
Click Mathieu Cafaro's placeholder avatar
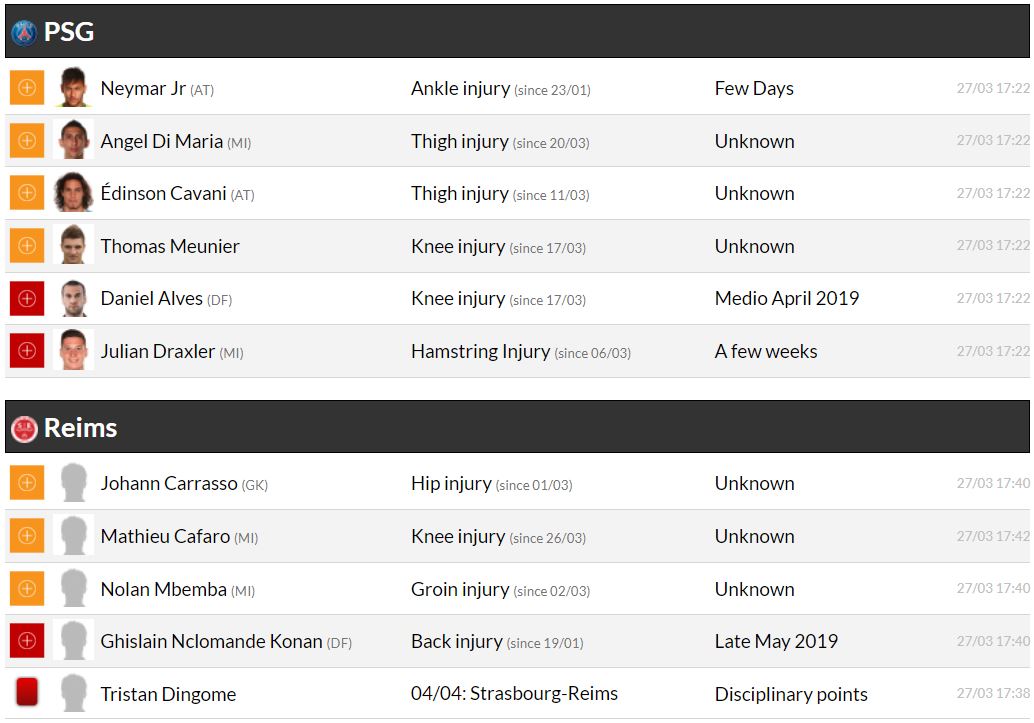(x=73, y=536)
